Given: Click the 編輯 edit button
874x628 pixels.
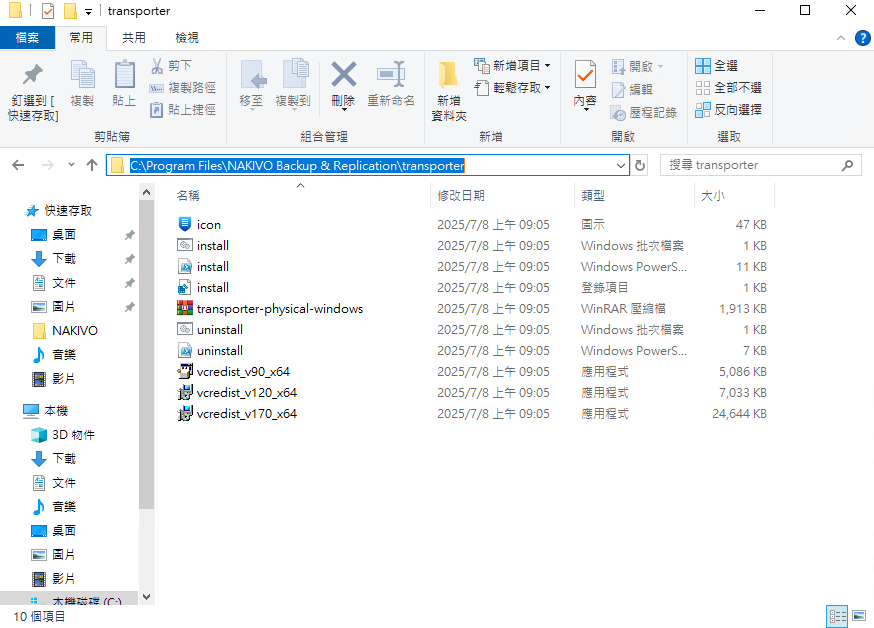Looking at the screenshot, I should click(x=632, y=89).
